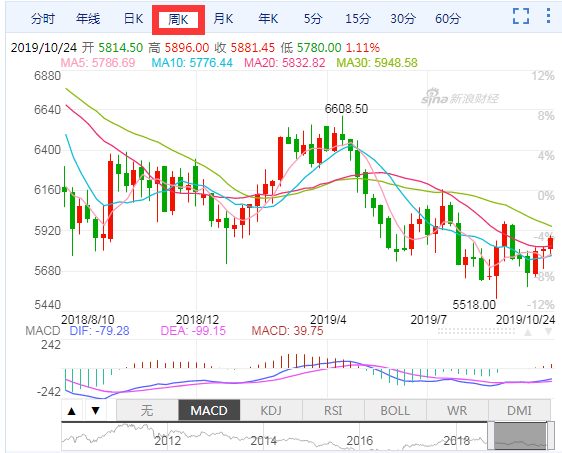Switch to the 分时 chart tab

(x=43, y=19)
